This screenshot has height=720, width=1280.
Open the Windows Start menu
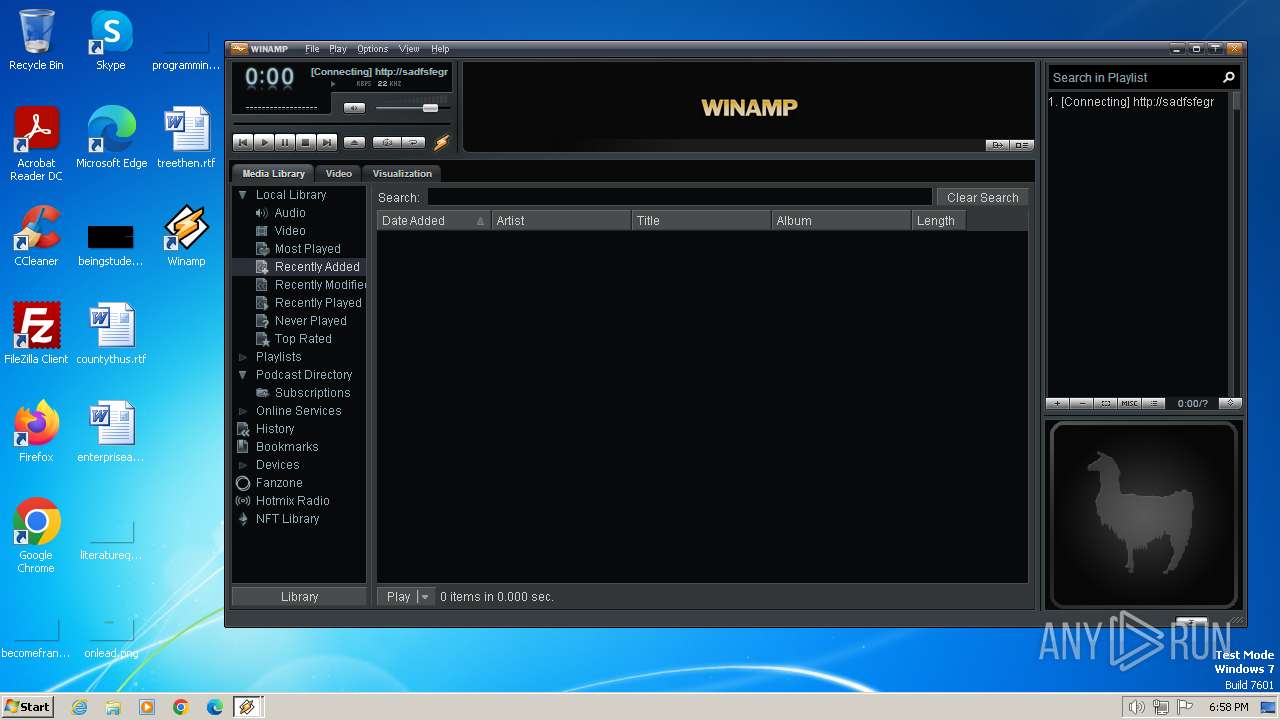27,706
